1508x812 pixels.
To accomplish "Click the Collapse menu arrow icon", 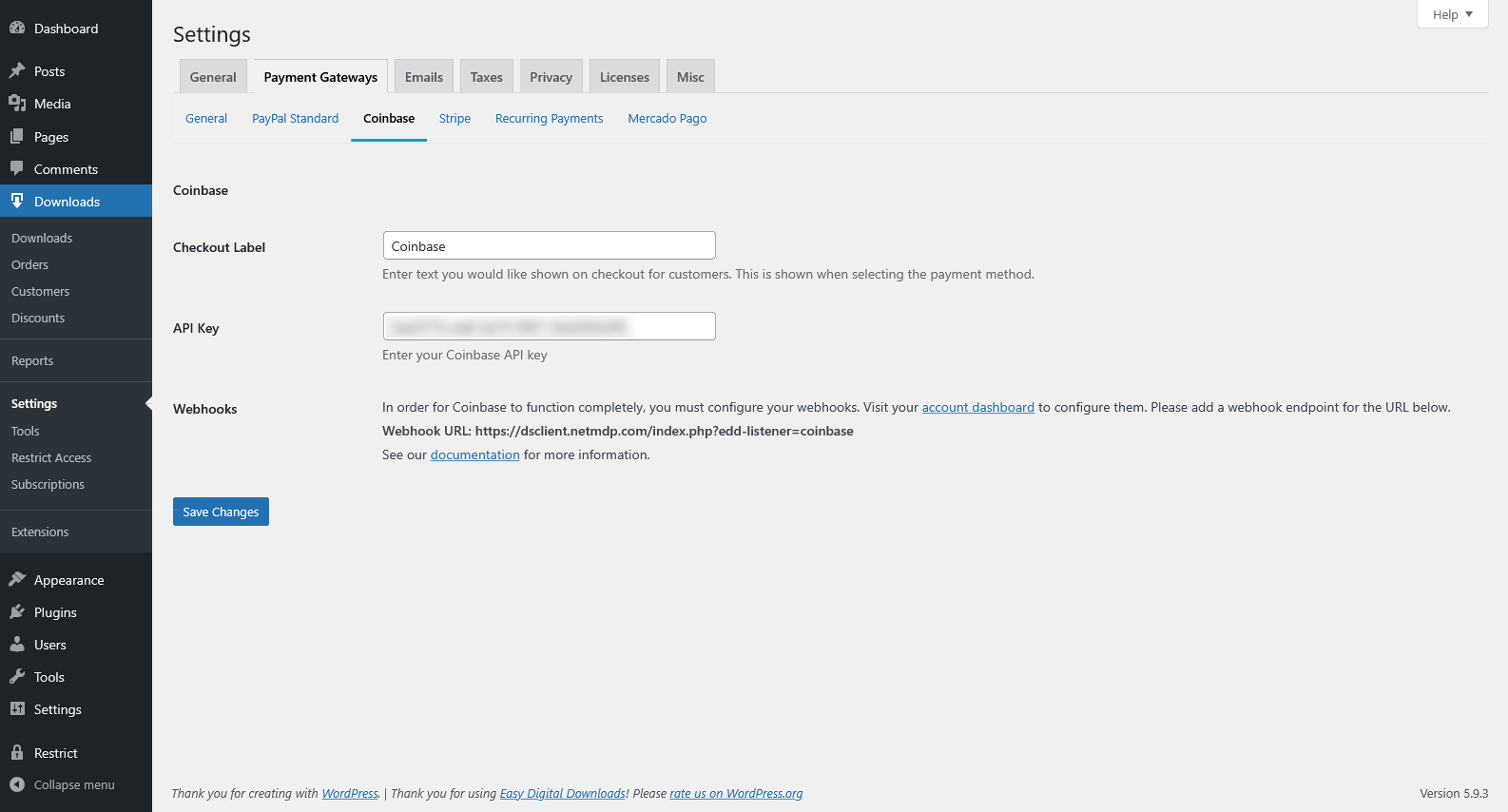I will click(x=17, y=784).
